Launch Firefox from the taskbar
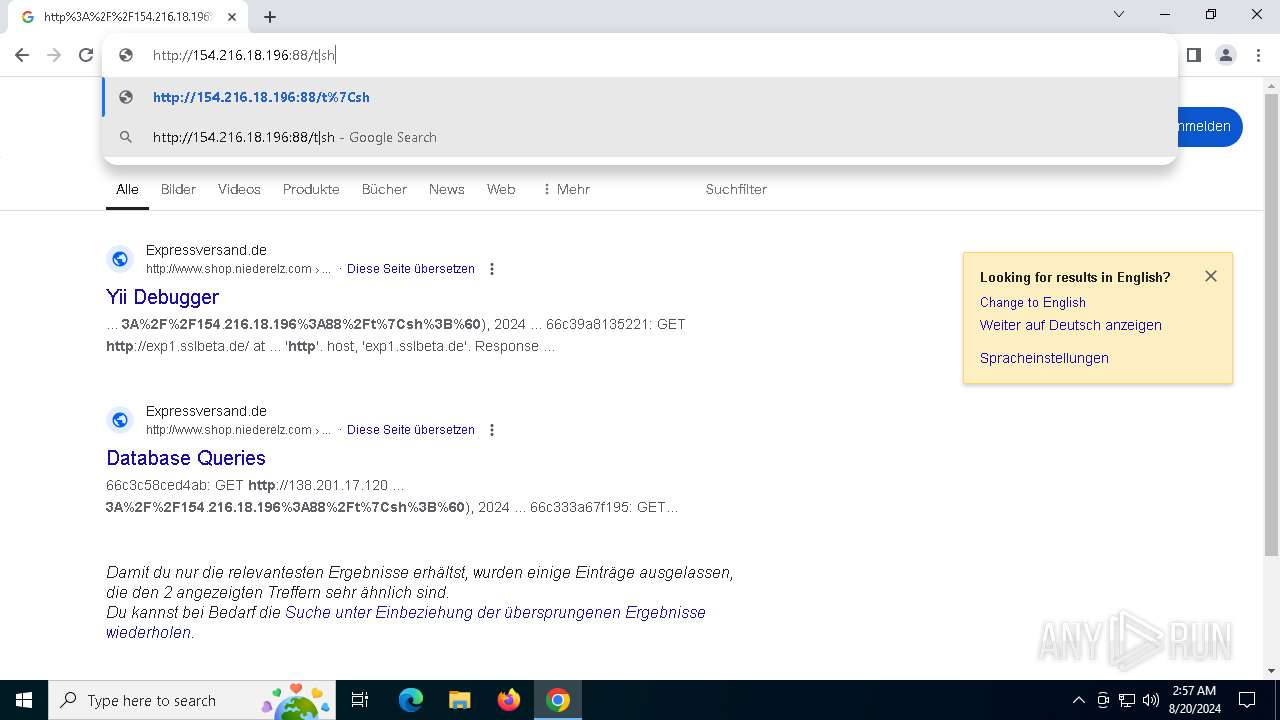The image size is (1280, 720). 509,700
